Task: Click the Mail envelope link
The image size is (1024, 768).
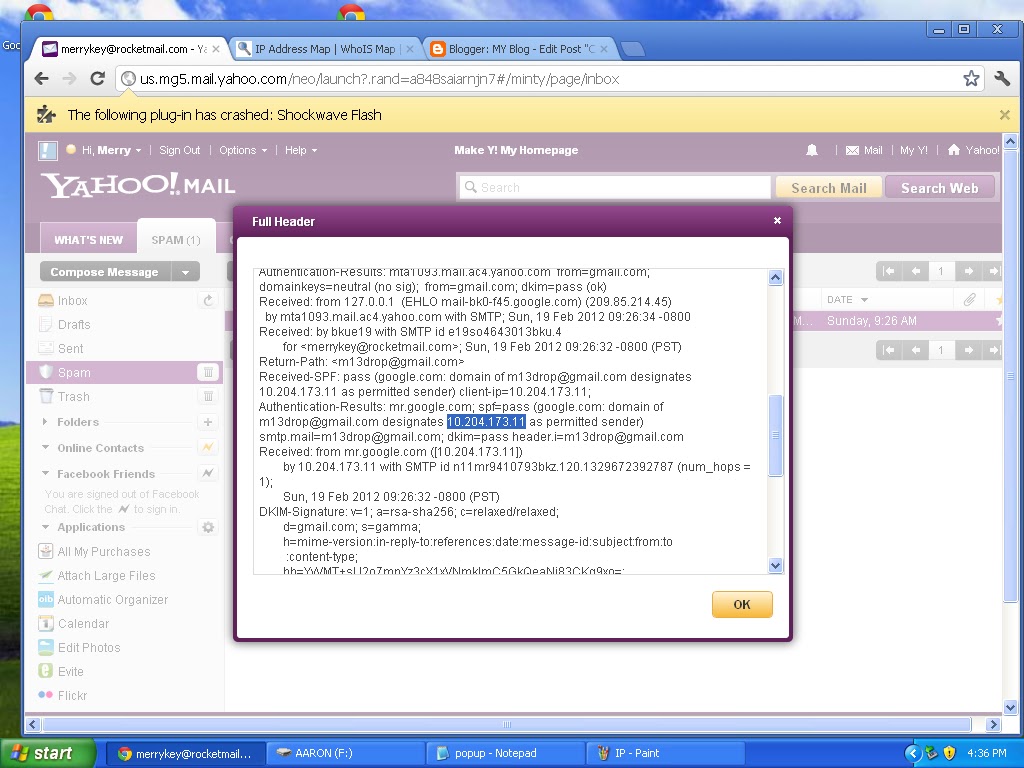Action: (x=864, y=150)
